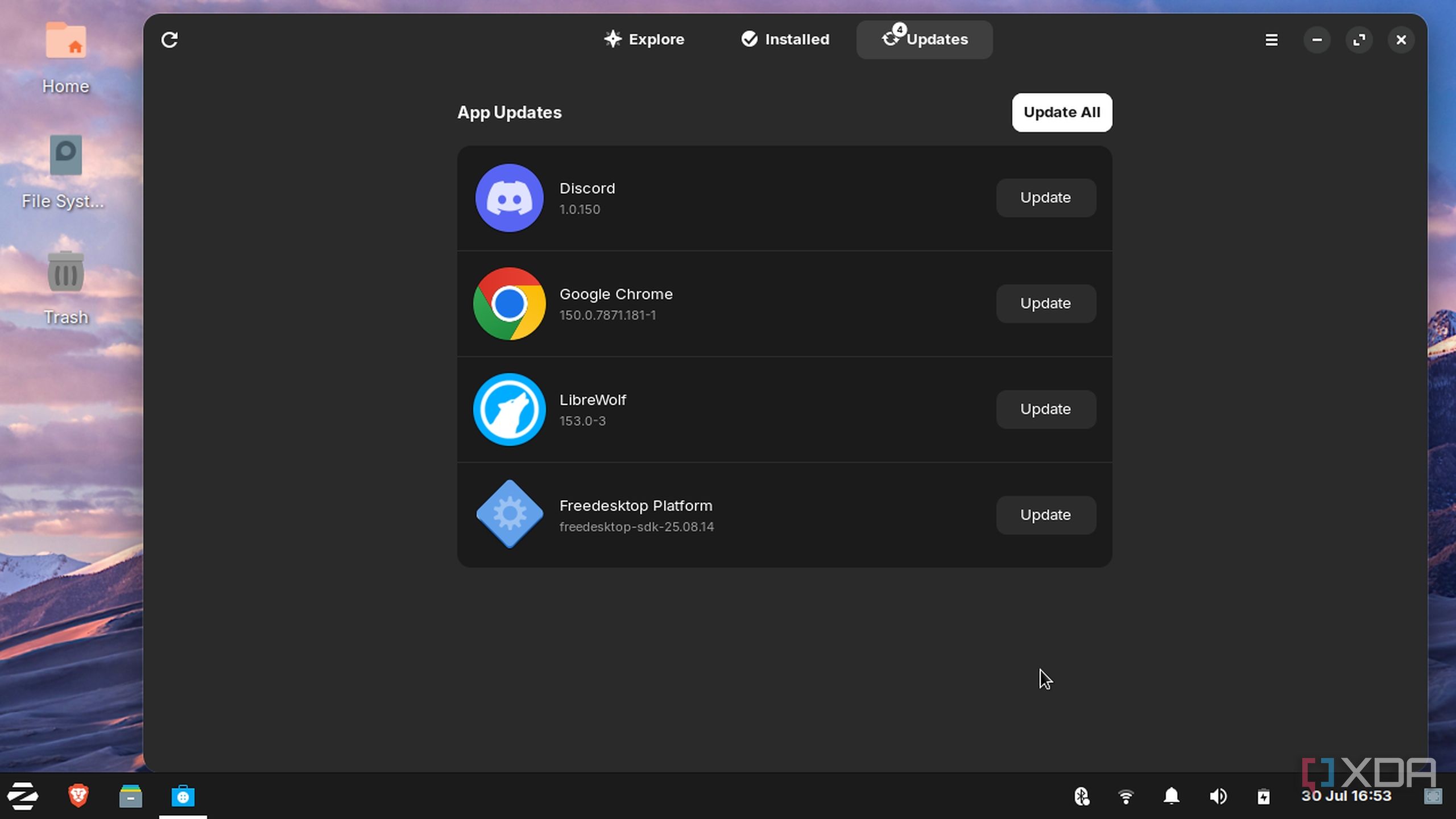
Task: Click the Freedesktop Platform gear icon
Action: point(509,514)
